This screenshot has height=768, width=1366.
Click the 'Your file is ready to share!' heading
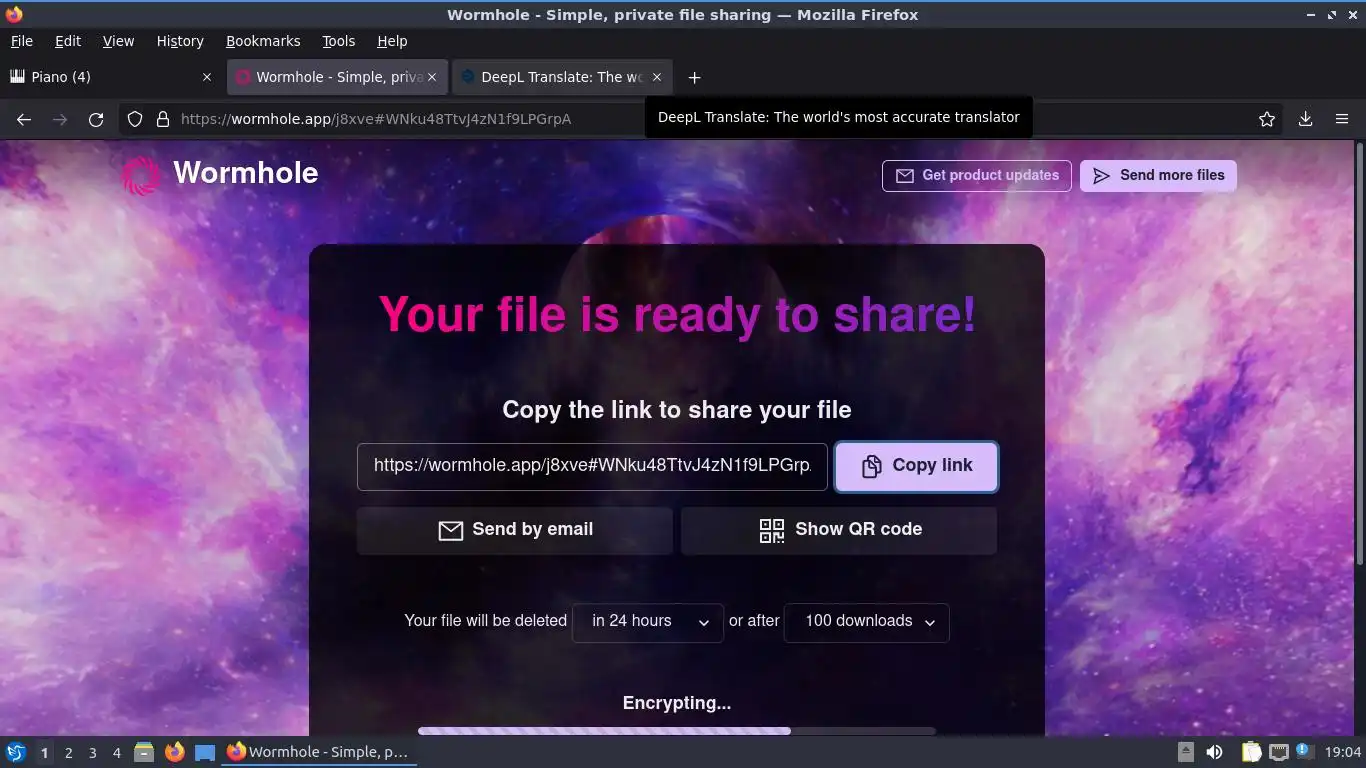677,314
